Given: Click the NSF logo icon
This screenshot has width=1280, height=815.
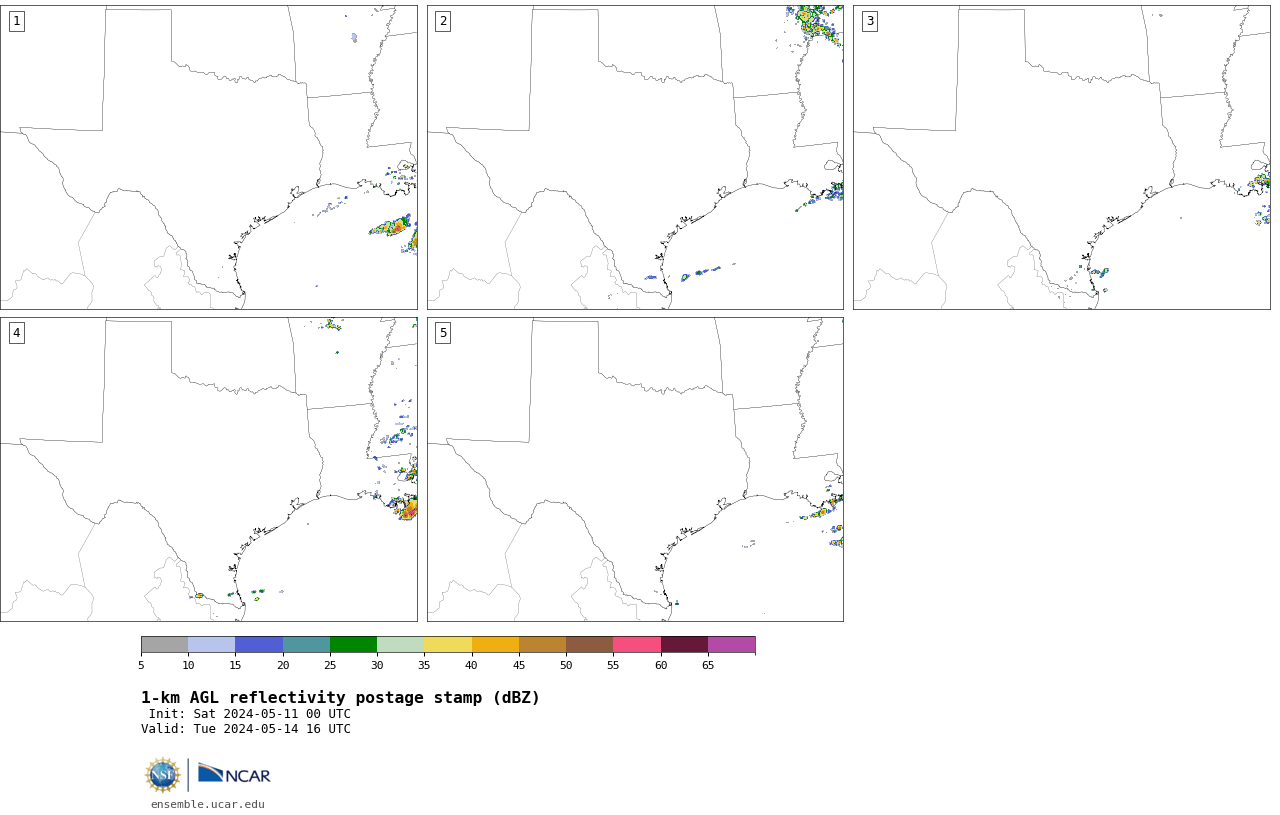Looking at the screenshot, I should (x=163, y=775).
